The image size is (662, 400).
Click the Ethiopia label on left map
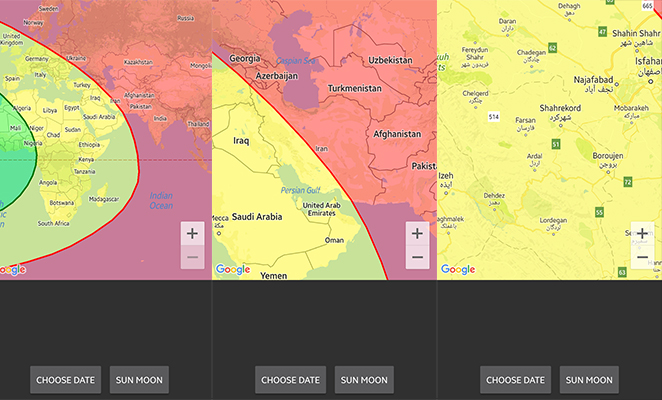(89, 144)
